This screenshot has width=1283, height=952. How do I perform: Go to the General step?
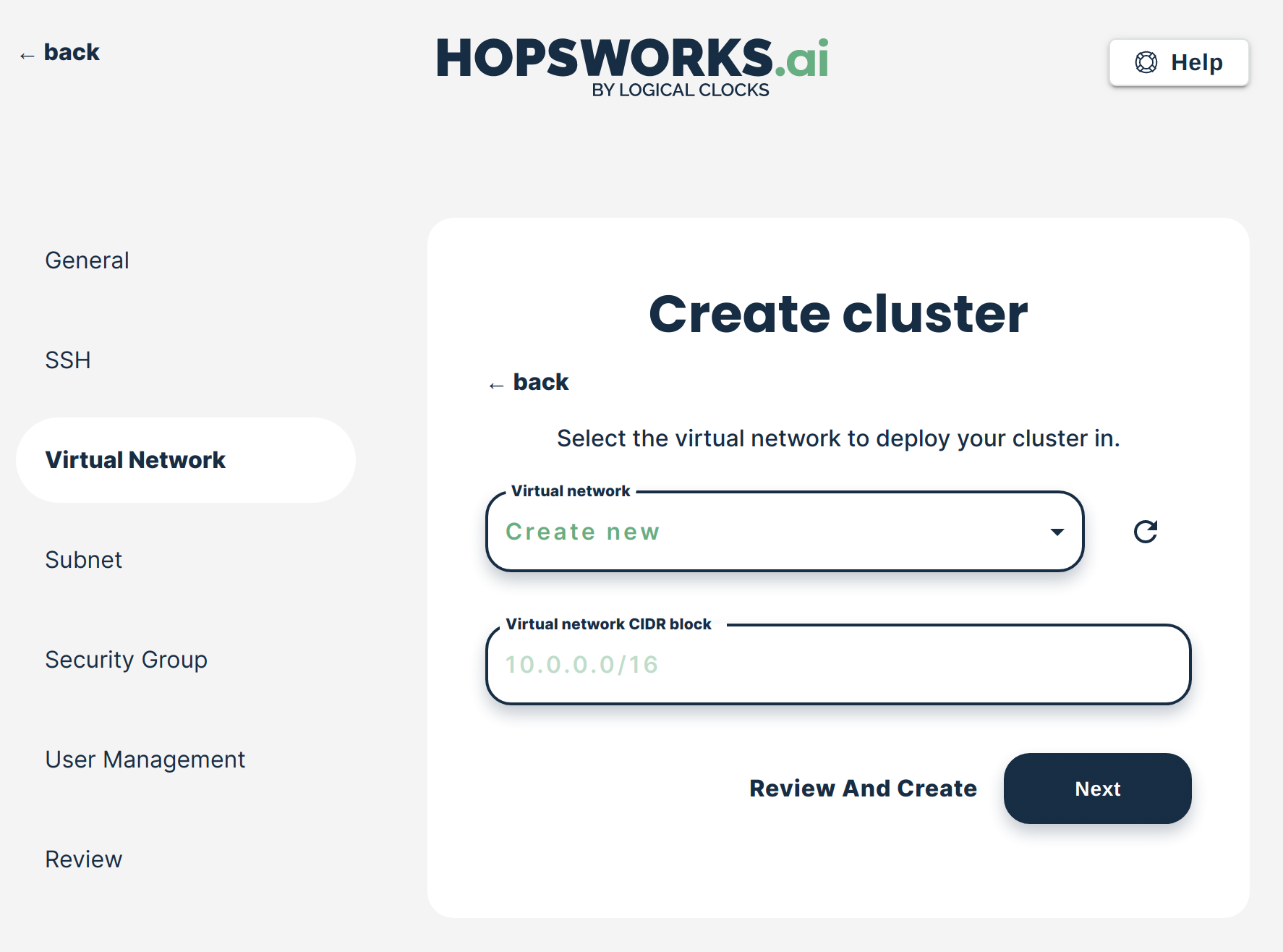(87, 260)
